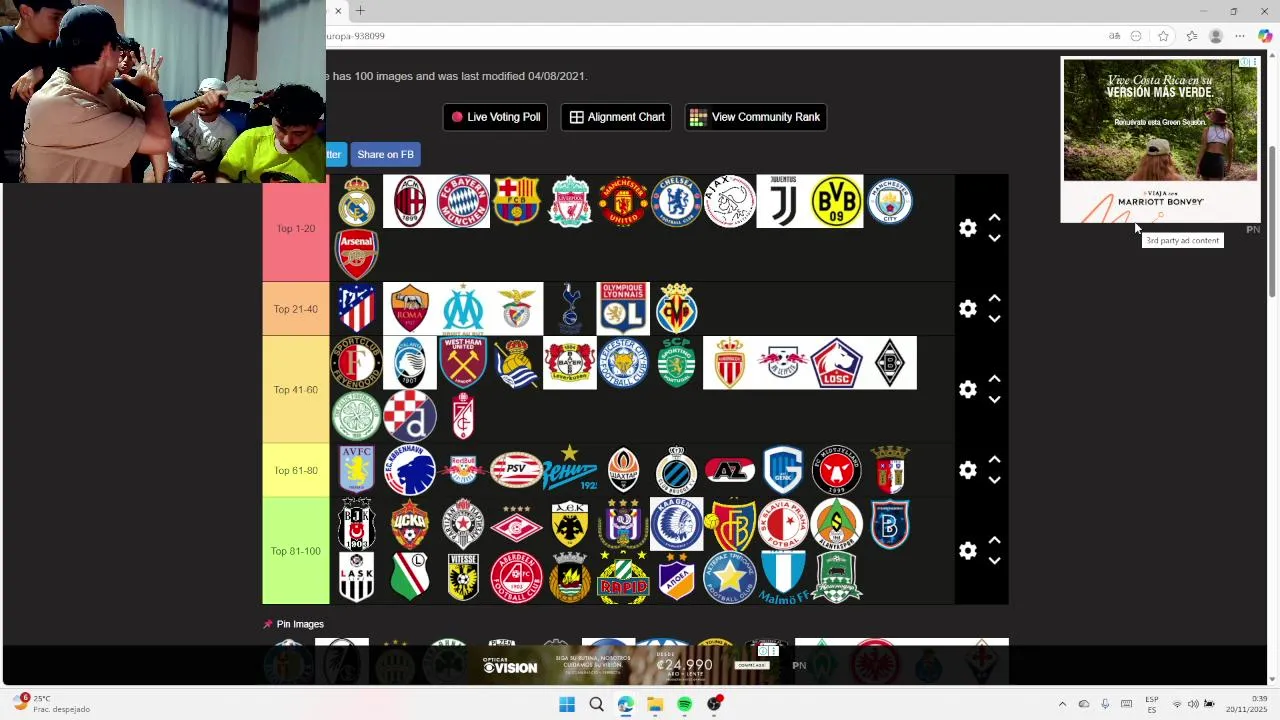This screenshot has height=720, width=1280.
Task: Open File Explorer from taskbar
Action: pos(655,704)
